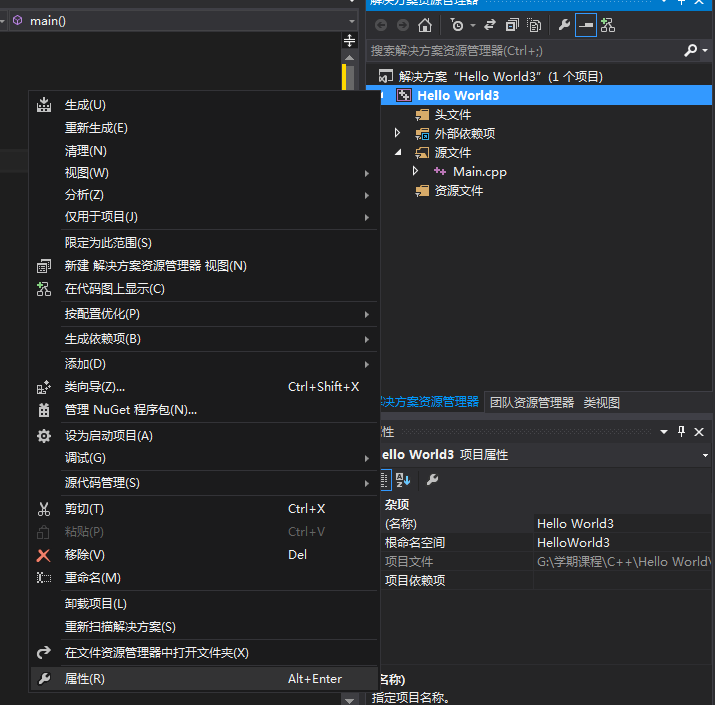
Task: Click the editor split window handle icon
Action: (x=349, y=41)
